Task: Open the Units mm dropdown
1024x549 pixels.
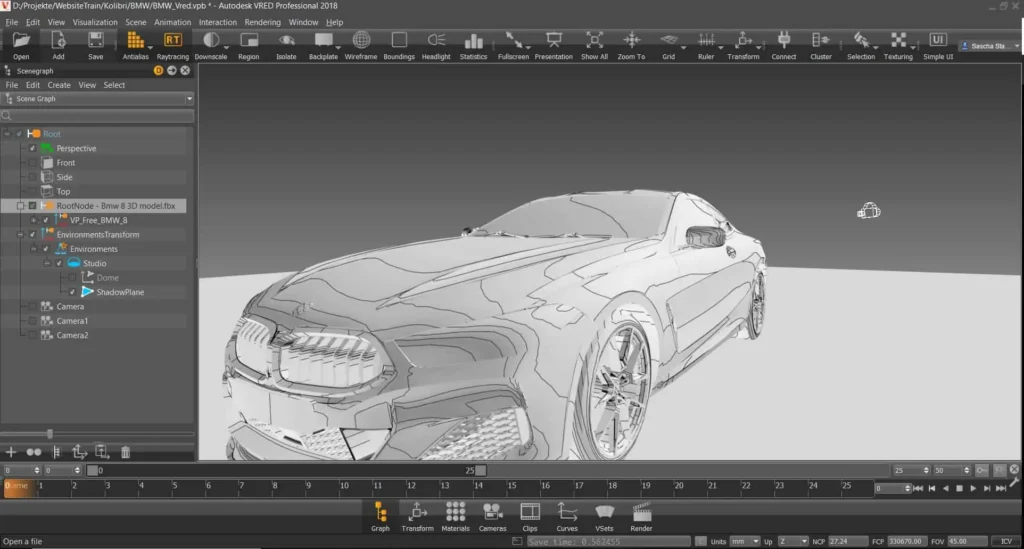Action: coord(744,541)
